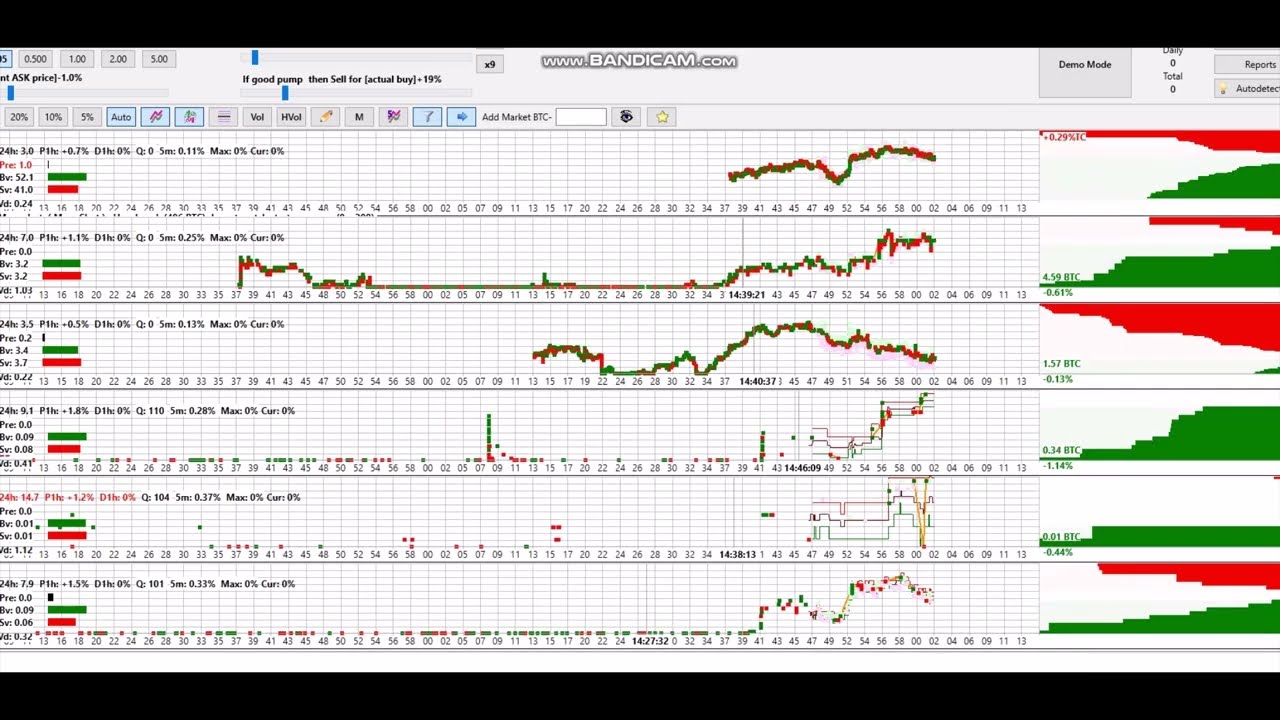Screen dimensions: 1280x720
Task: Click the depth chart showing 4.59 BTC
Action: pyautogui.click(x=1160, y=252)
